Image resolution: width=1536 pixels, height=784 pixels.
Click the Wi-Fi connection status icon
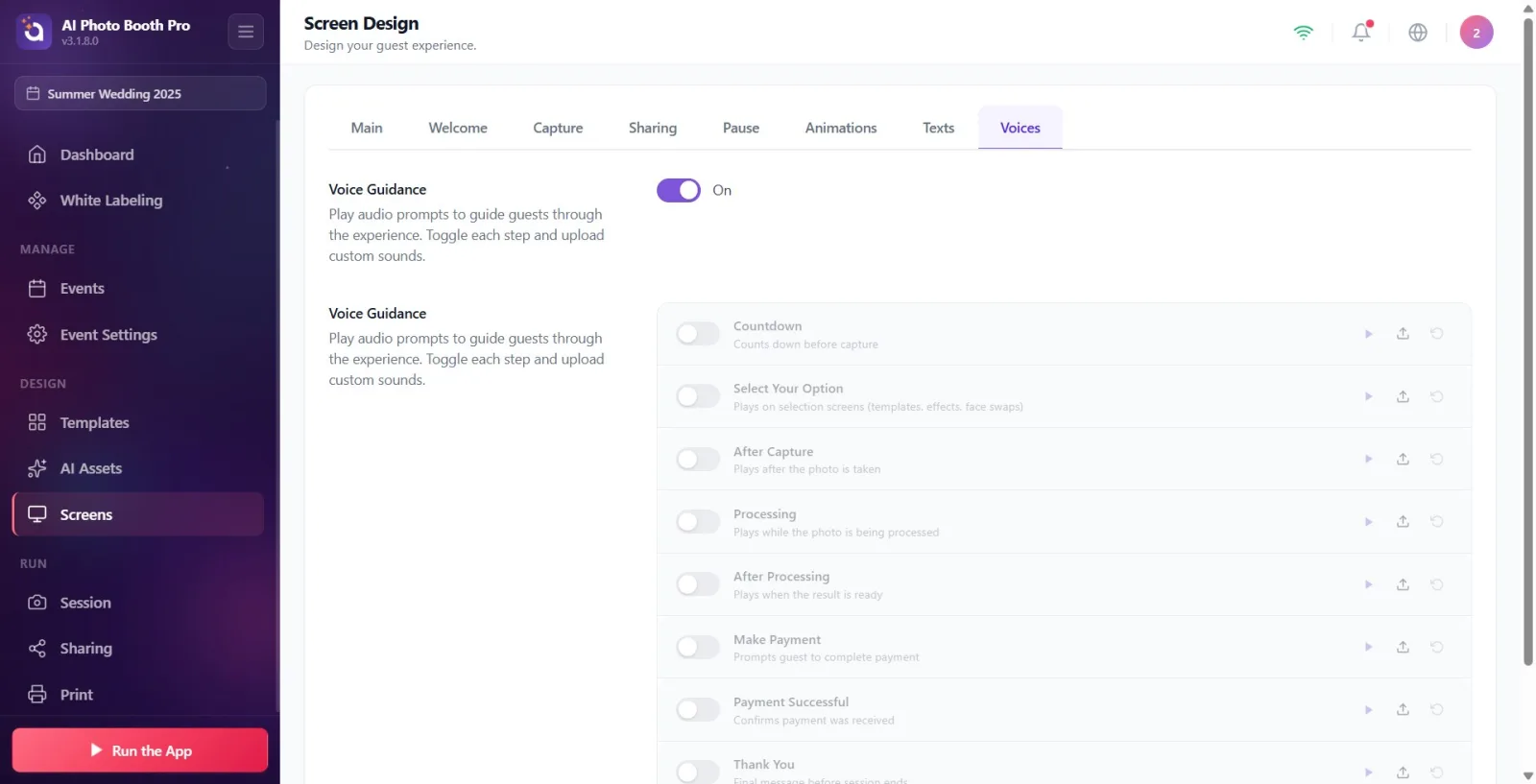tap(1303, 32)
